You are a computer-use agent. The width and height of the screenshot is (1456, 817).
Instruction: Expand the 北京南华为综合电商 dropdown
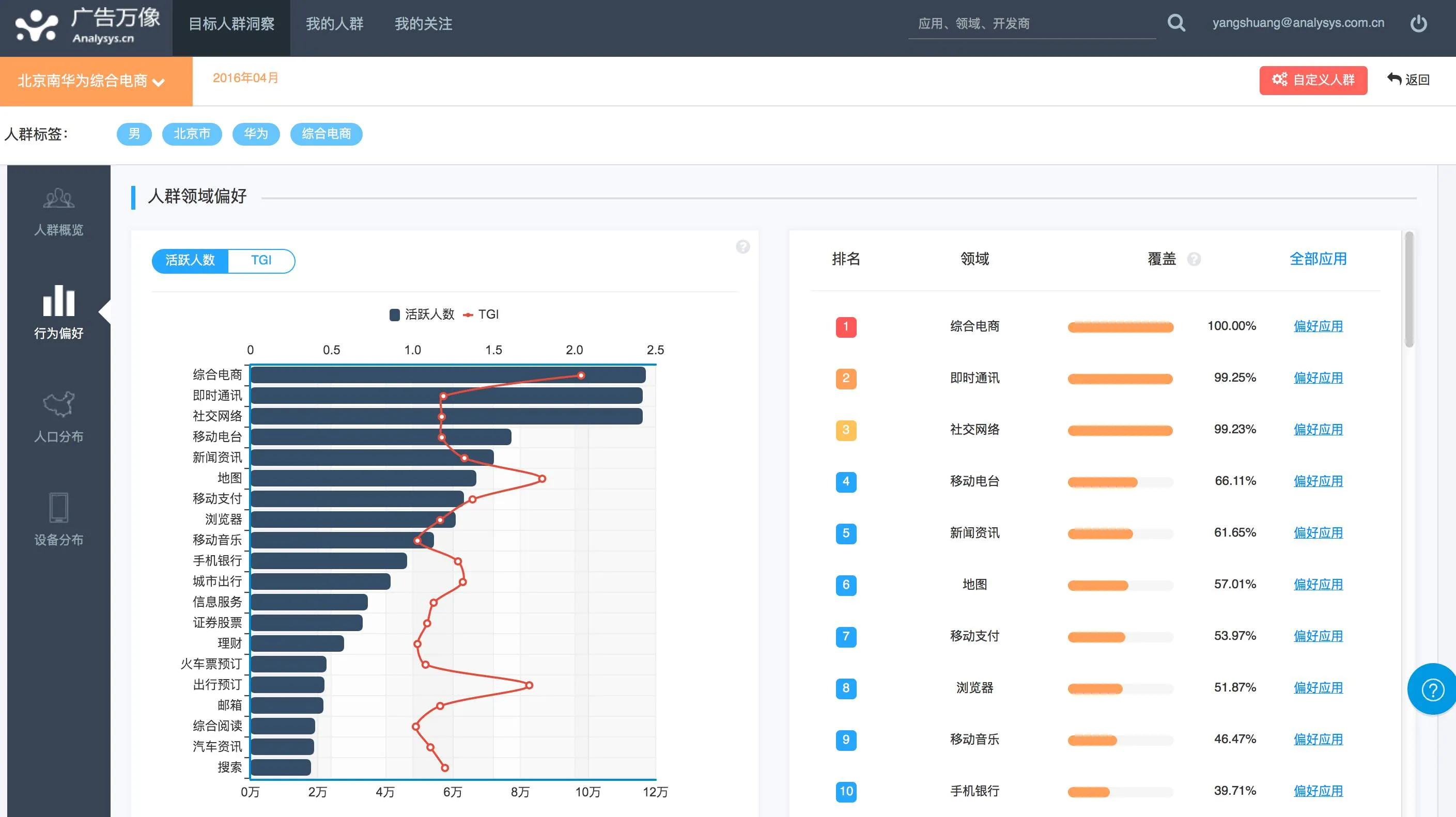[91, 82]
